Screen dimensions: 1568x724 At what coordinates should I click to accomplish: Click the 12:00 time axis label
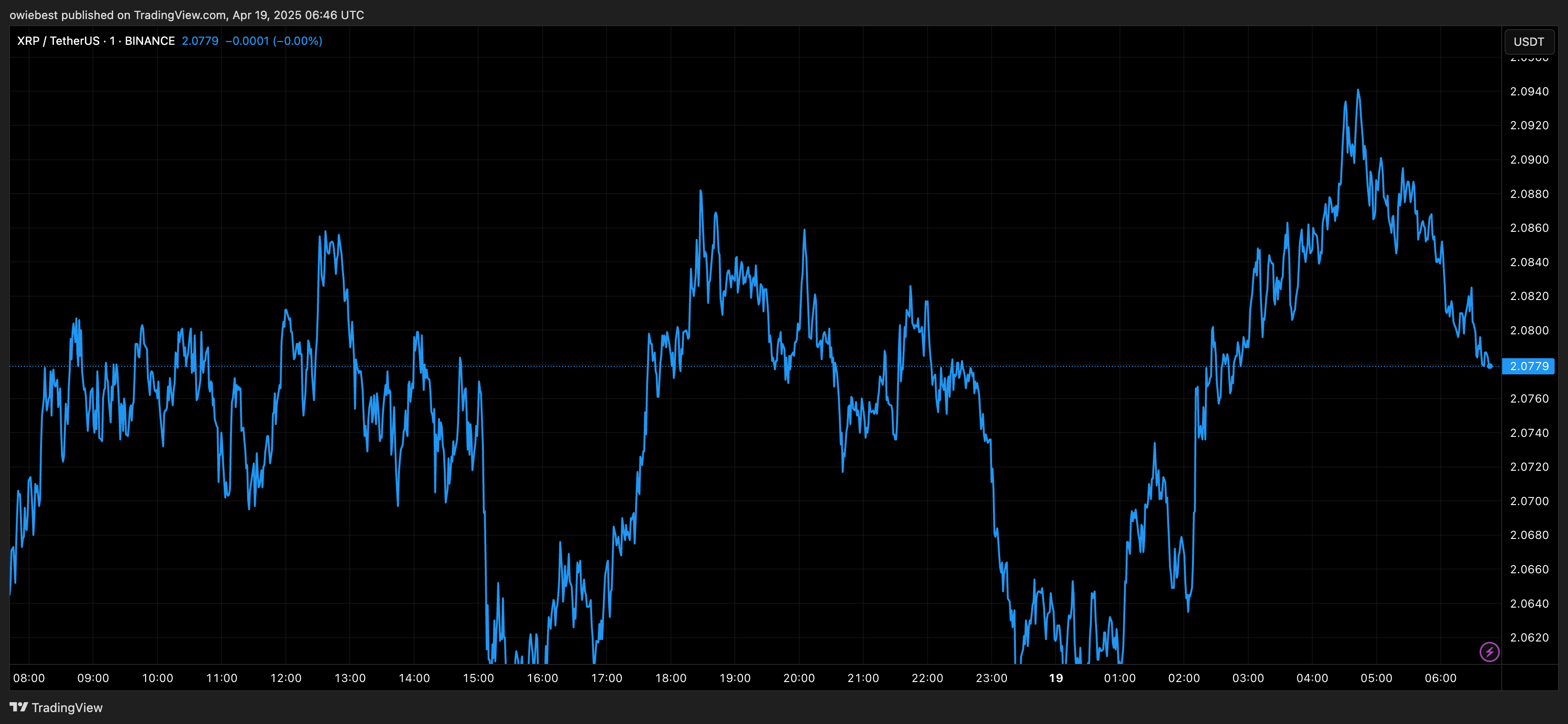pyautogui.click(x=285, y=678)
